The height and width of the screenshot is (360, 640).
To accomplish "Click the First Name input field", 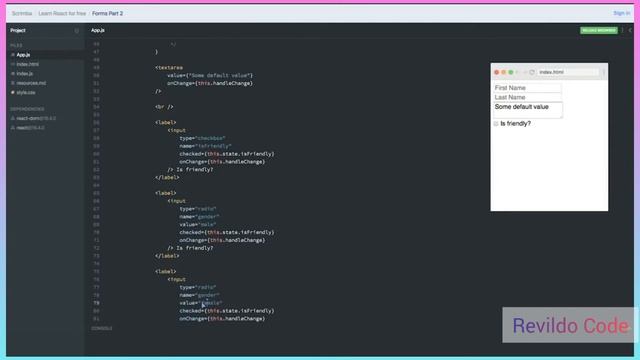I will (527, 88).
